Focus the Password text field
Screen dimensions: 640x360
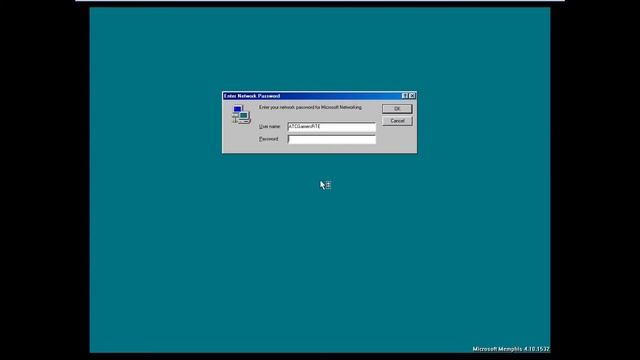coord(331,139)
